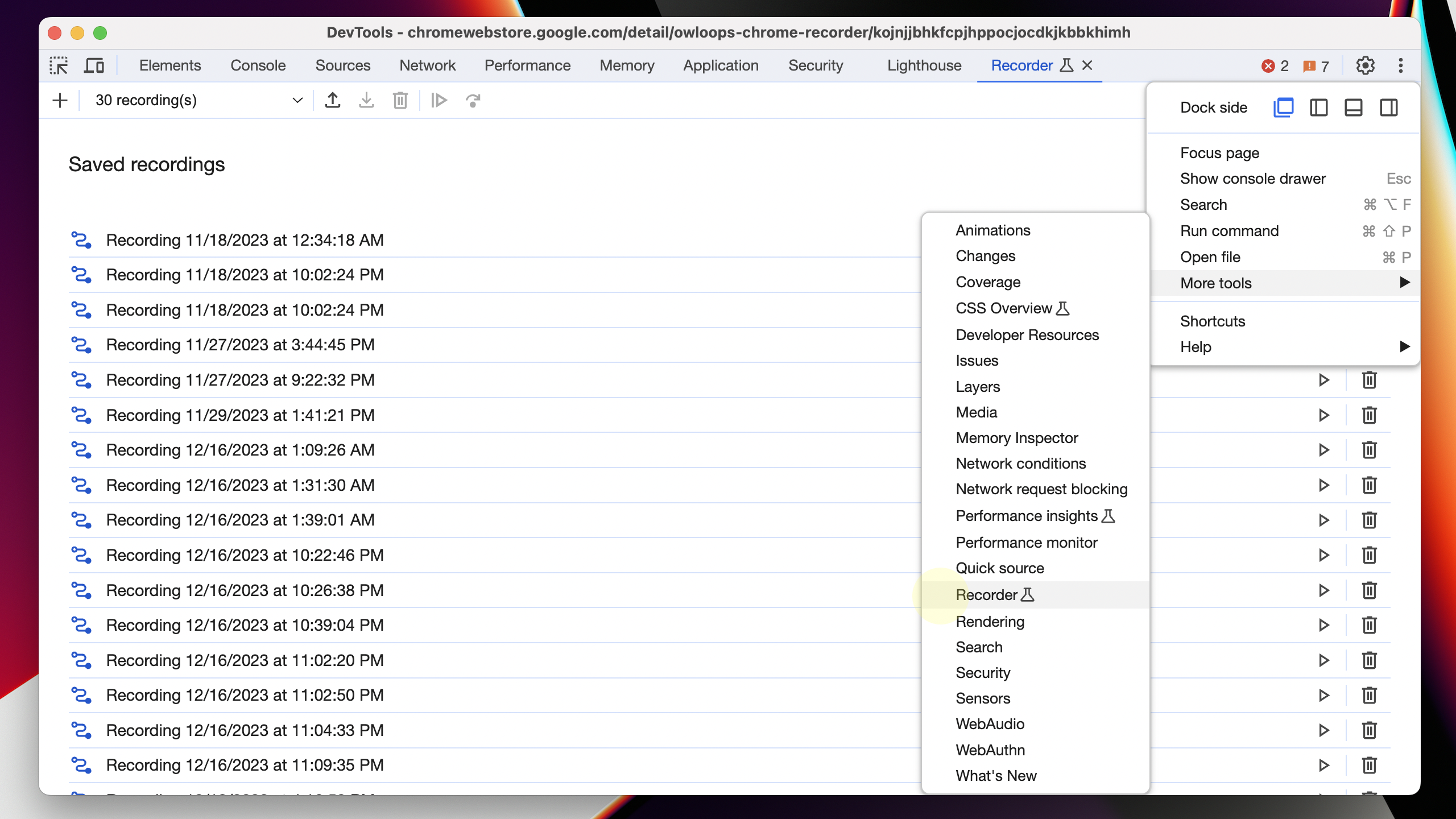Click the step-over replay icon in toolbar

tap(473, 101)
